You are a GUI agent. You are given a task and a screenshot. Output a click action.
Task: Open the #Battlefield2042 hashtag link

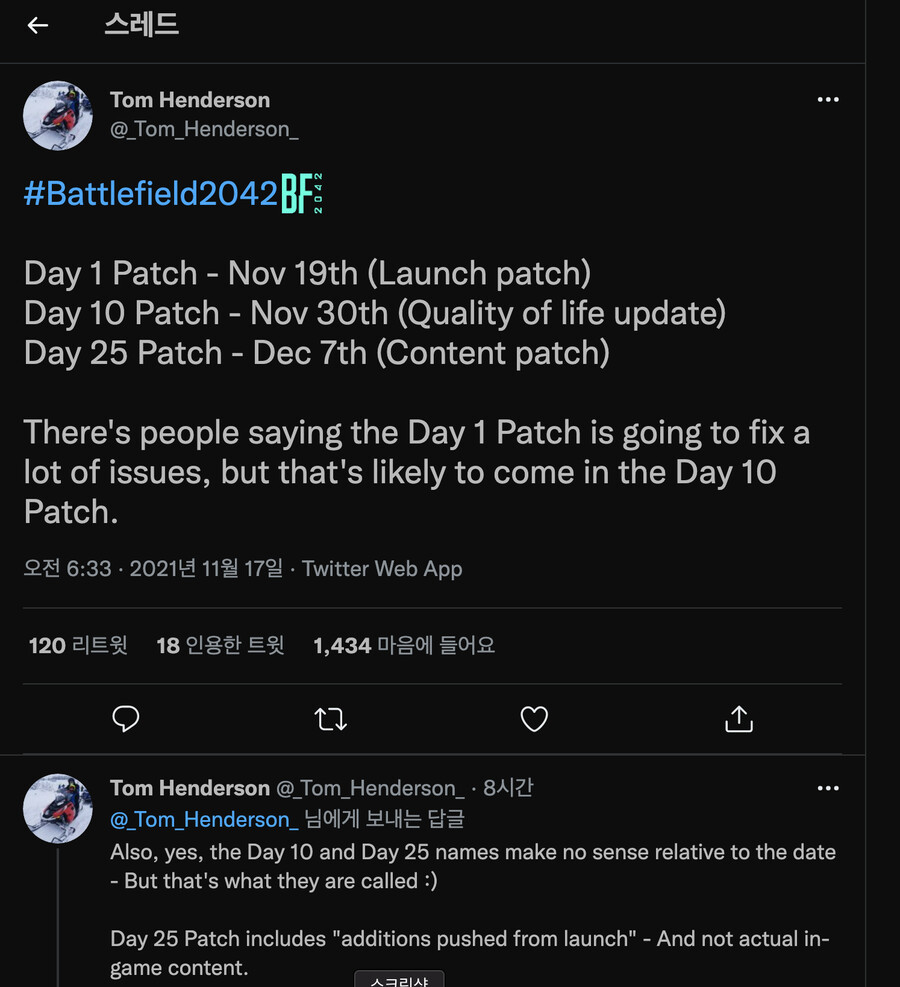coord(150,194)
